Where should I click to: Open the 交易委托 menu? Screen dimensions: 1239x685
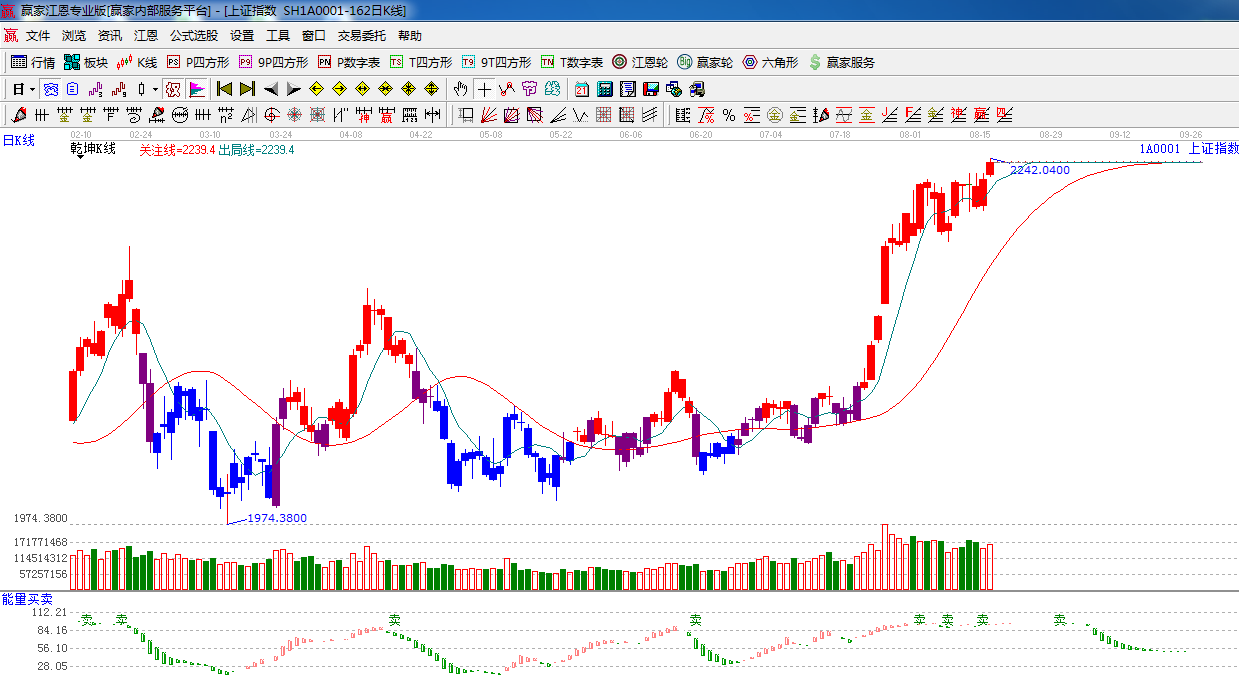(361, 36)
